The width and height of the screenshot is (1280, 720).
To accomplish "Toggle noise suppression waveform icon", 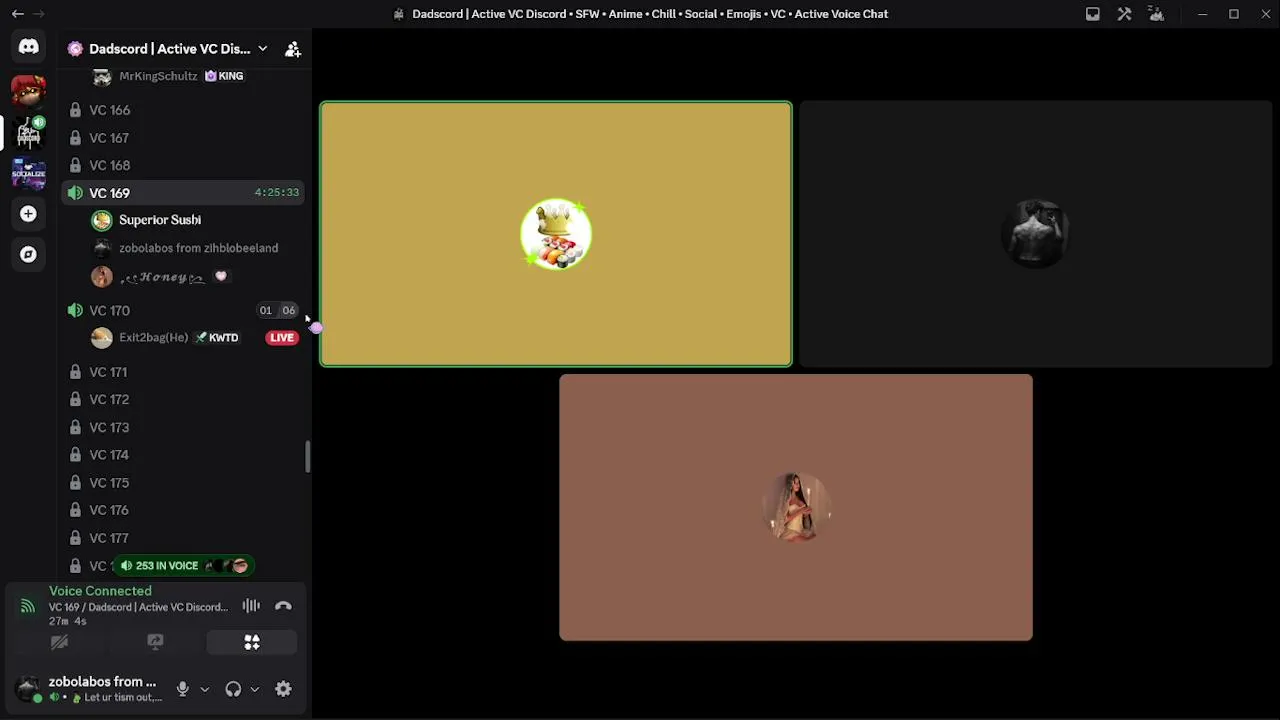I will (x=251, y=606).
